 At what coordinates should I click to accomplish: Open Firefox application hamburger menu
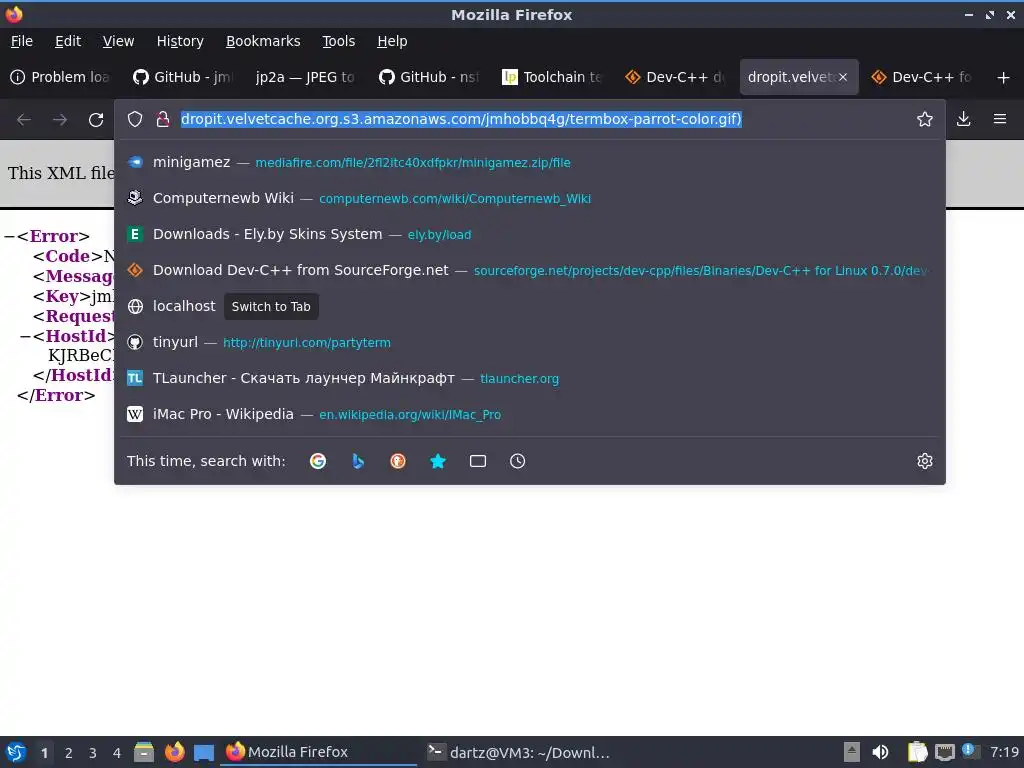click(x=1000, y=119)
